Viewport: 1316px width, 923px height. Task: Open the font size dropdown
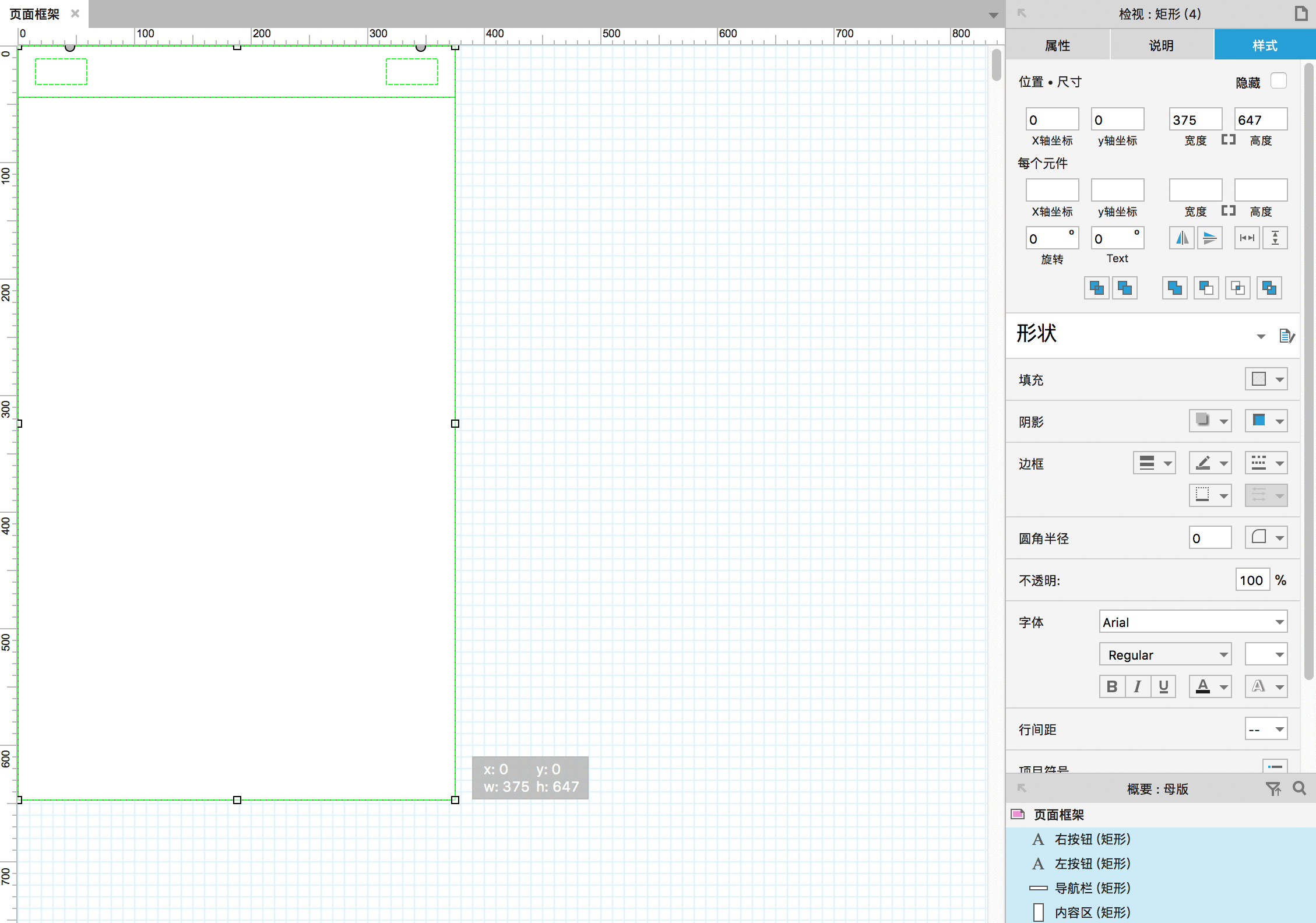(1266, 654)
